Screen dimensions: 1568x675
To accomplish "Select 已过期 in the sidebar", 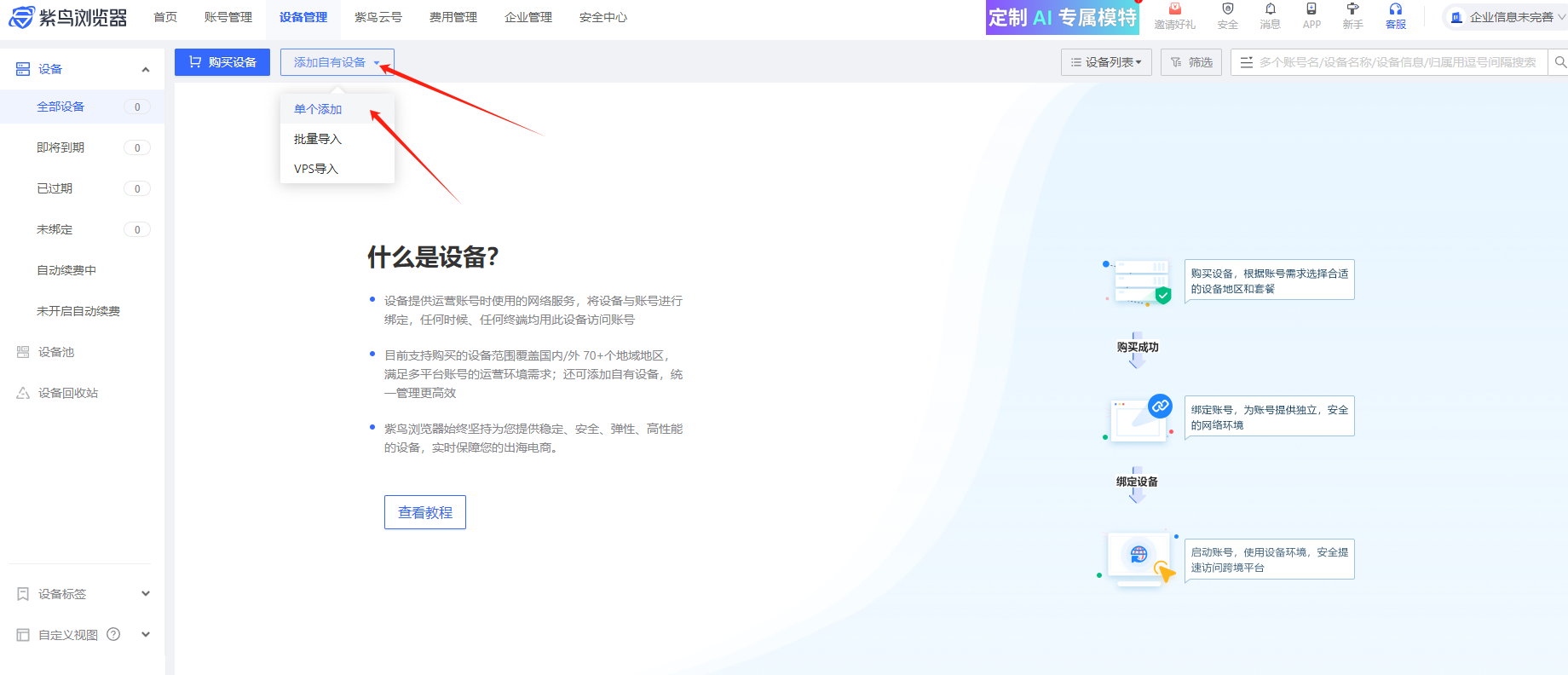I will (x=82, y=188).
